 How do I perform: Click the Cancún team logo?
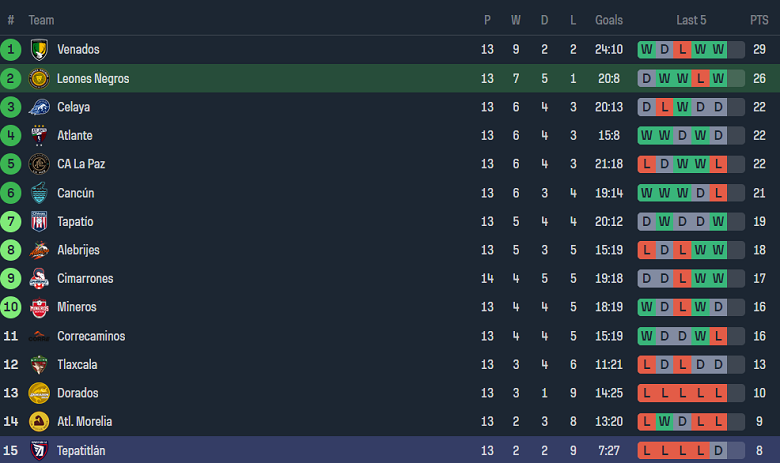[x=39, y=193]
